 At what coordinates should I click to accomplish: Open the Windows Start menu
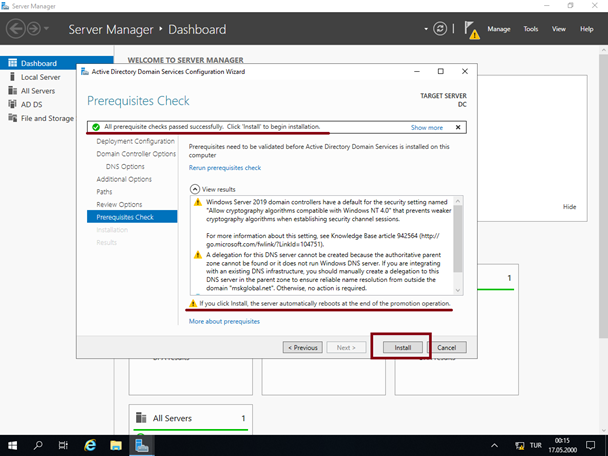(x=12, y=445)
